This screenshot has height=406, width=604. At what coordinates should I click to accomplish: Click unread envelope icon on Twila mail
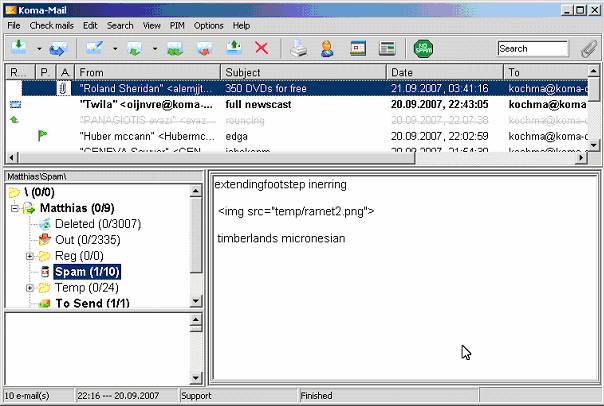coord(15,104)
